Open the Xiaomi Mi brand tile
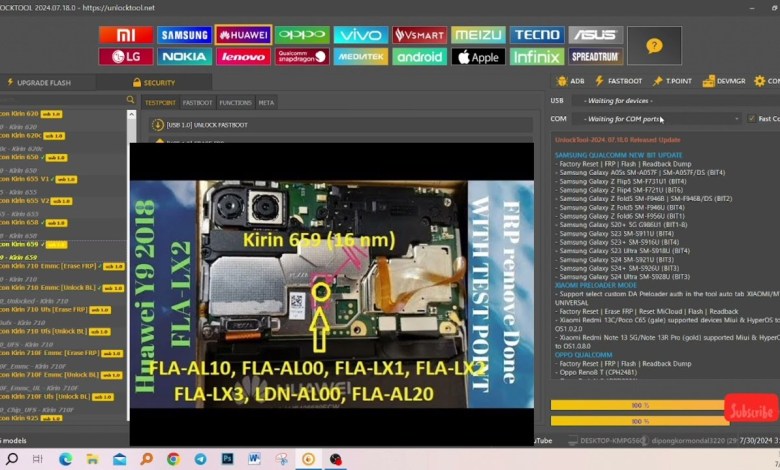Image resolution: width=780 pixels, height=470 pixels. click(x=125, y=35)
